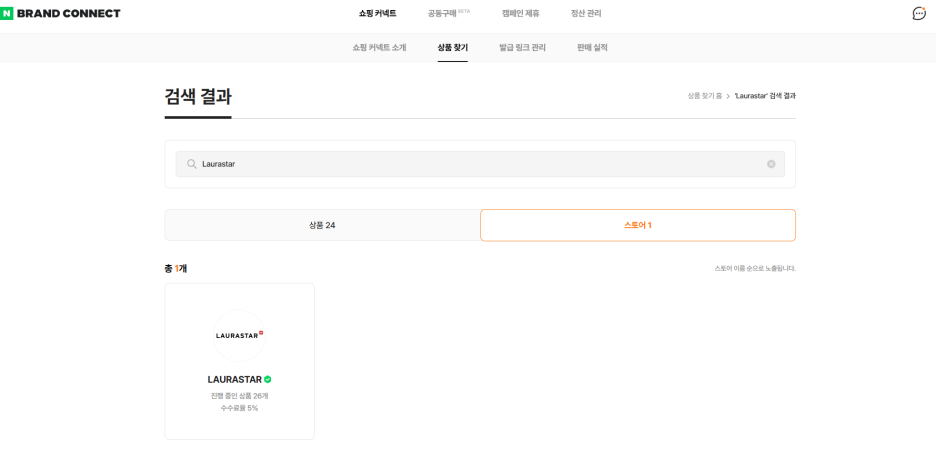Viewport: 936px width, 460px height.
Task: Open the 캠페인 제휴 menu
Action: (x=521, y=14)
